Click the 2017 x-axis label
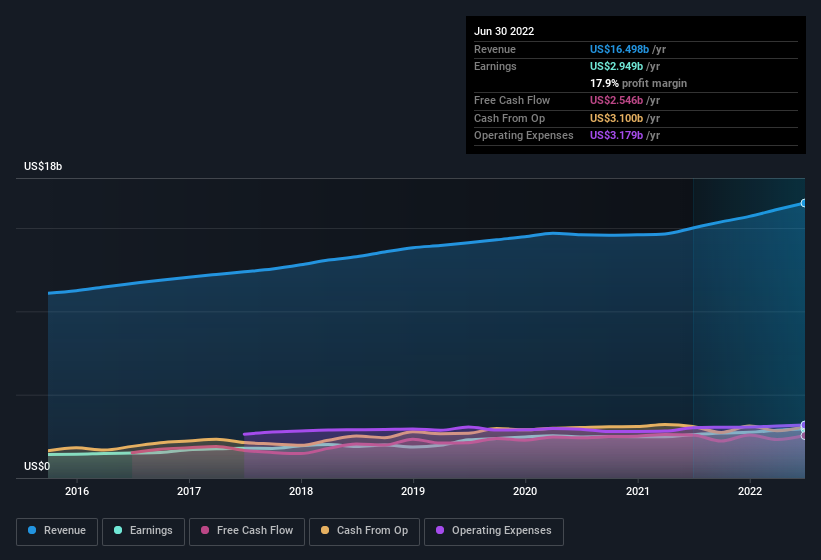Image resolution: width=821 pixels, height=560 pixels. click(189, 491)
